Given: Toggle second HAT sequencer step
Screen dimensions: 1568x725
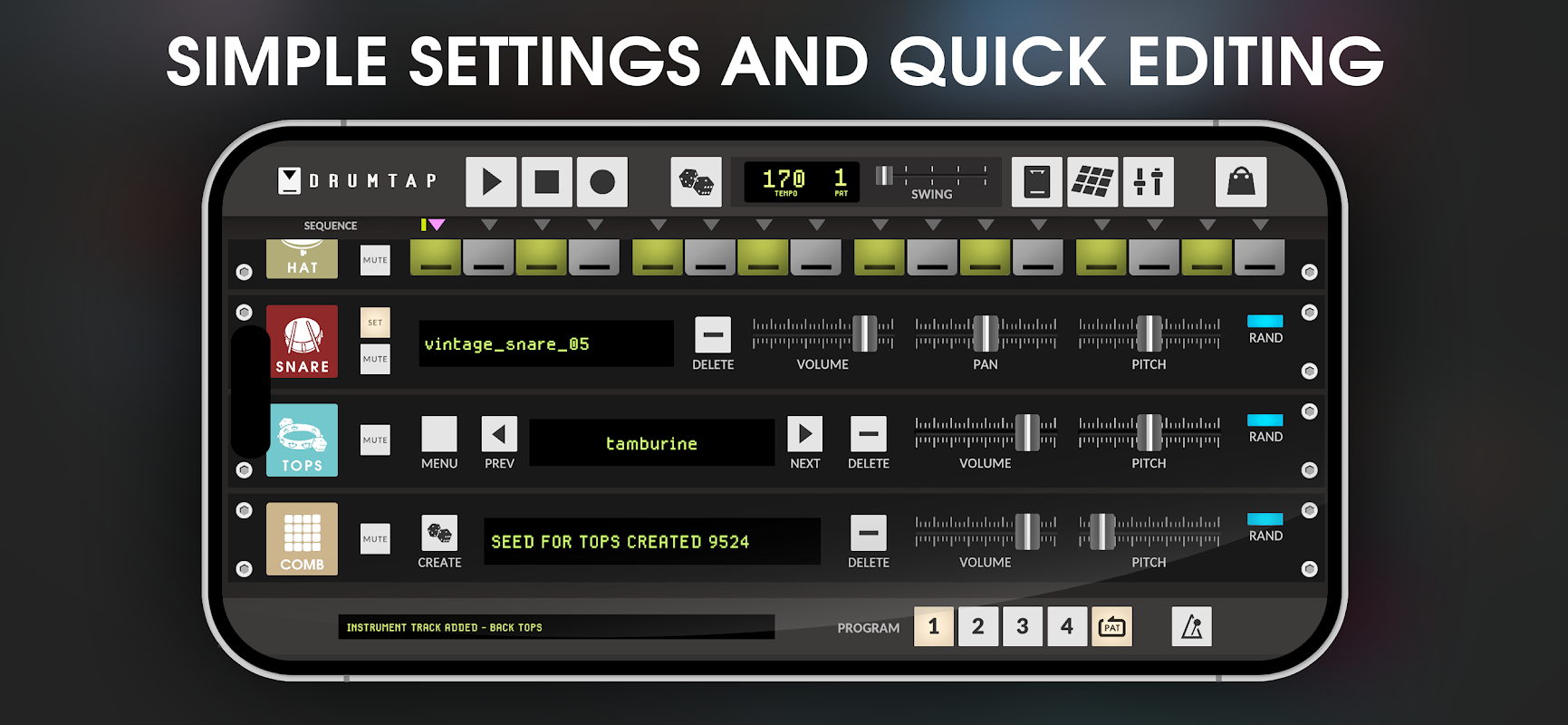Looking at the screenshot, I should (488, 257).
